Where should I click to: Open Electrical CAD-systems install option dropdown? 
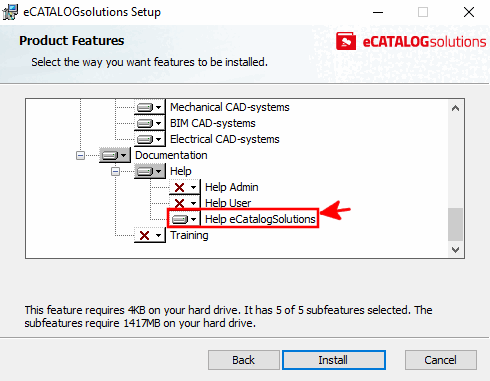tap(150, 139)
